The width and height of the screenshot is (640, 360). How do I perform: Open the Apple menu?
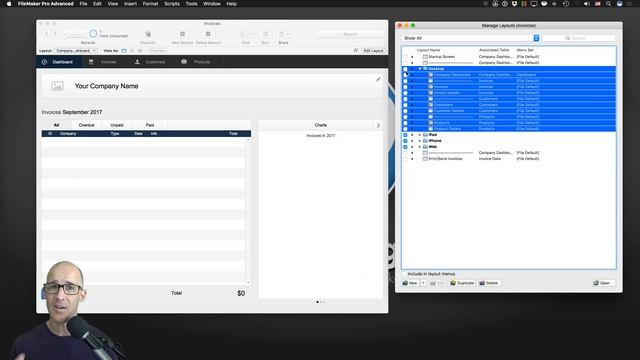(9, 4)
